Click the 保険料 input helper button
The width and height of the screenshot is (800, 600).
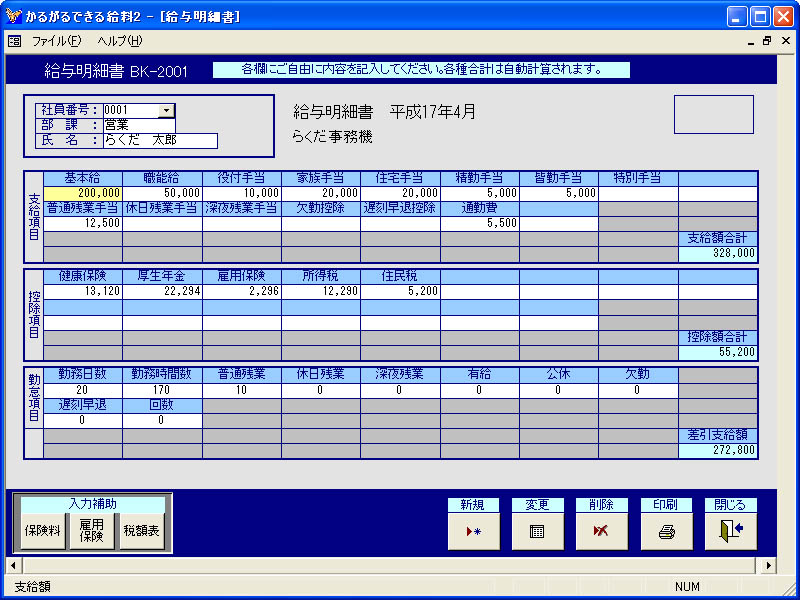coord(43,531)
